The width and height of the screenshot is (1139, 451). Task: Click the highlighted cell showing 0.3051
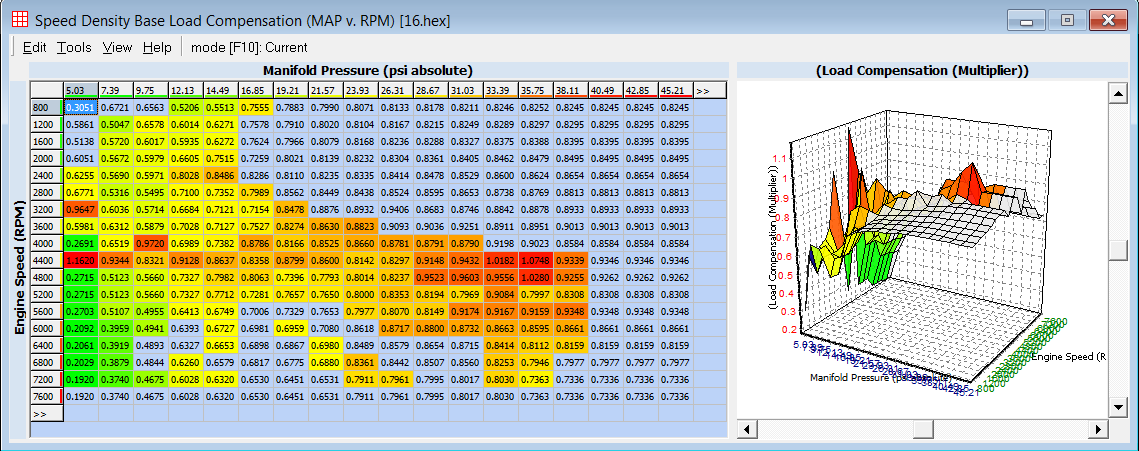click(80, 107)
